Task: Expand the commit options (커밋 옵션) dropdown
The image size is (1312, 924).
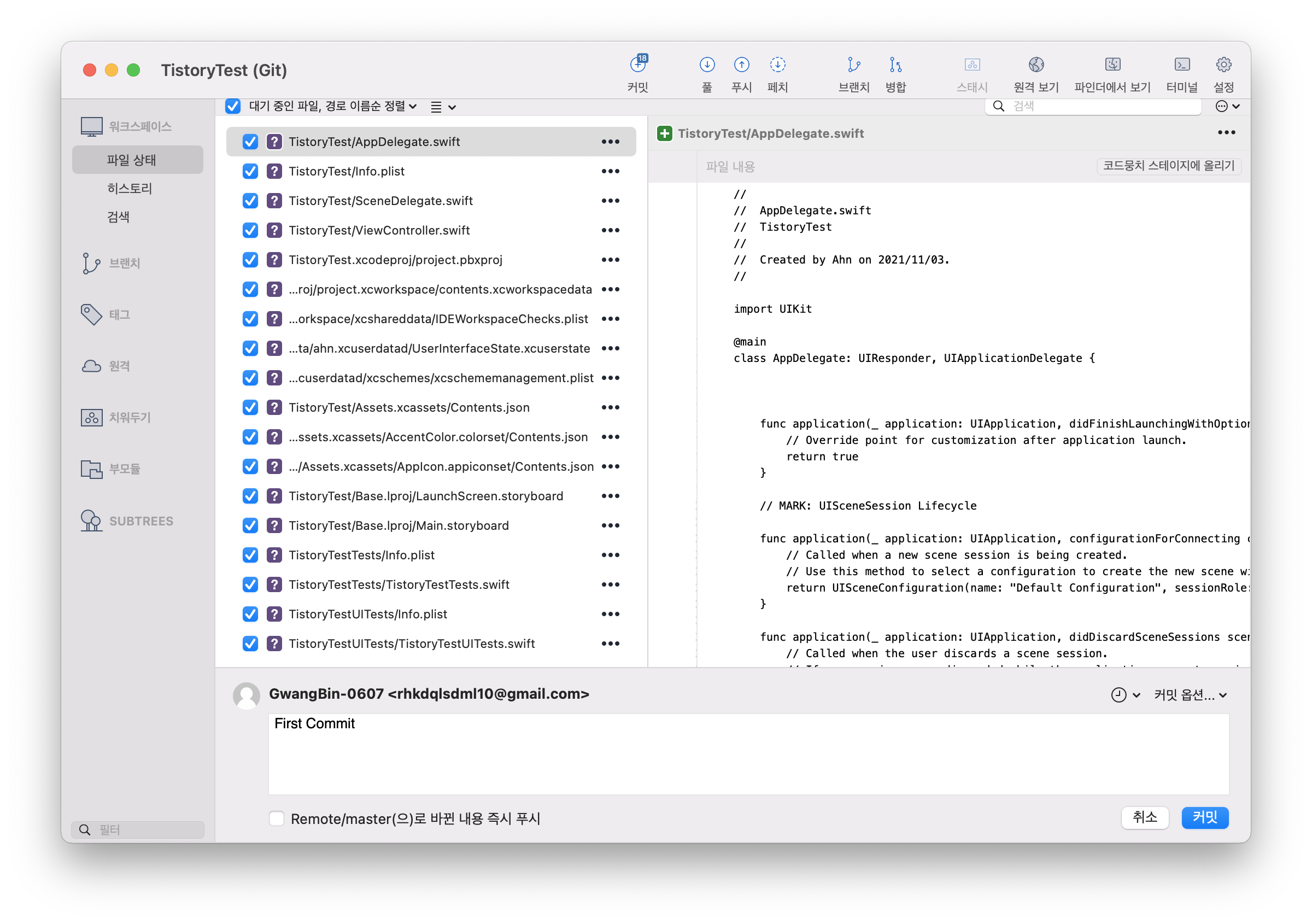Action: (x=1190, y=695)
